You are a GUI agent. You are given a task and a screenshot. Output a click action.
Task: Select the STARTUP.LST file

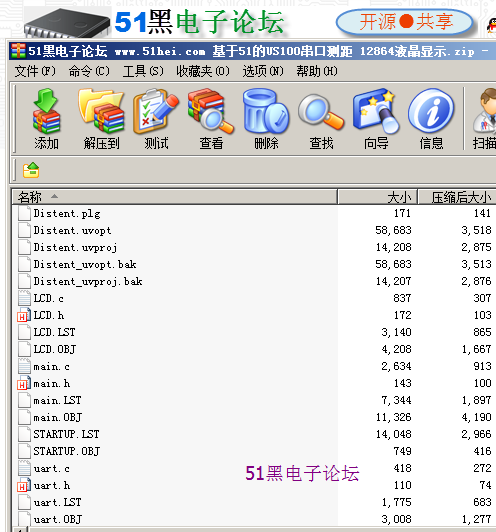click(x=66, y=434)
